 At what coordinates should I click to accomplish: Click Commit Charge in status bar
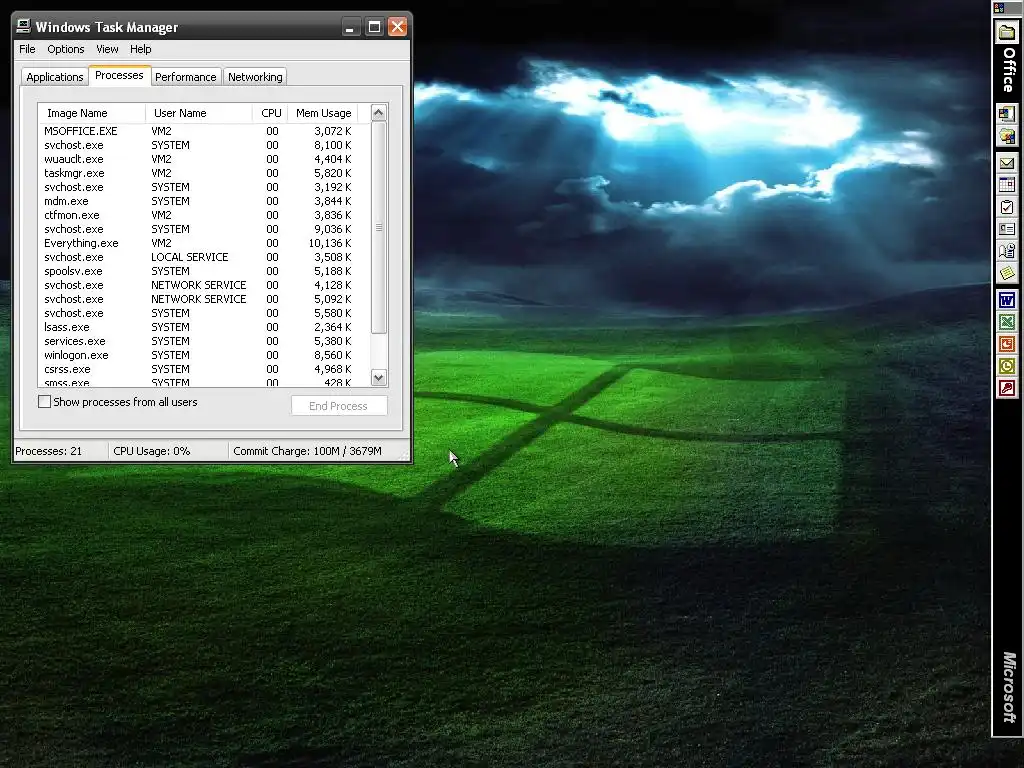pyautogui.click(x=307, y=451)
